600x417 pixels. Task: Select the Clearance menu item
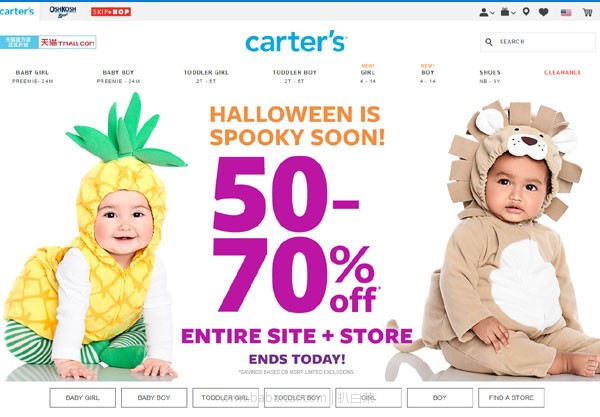point(562,72)
